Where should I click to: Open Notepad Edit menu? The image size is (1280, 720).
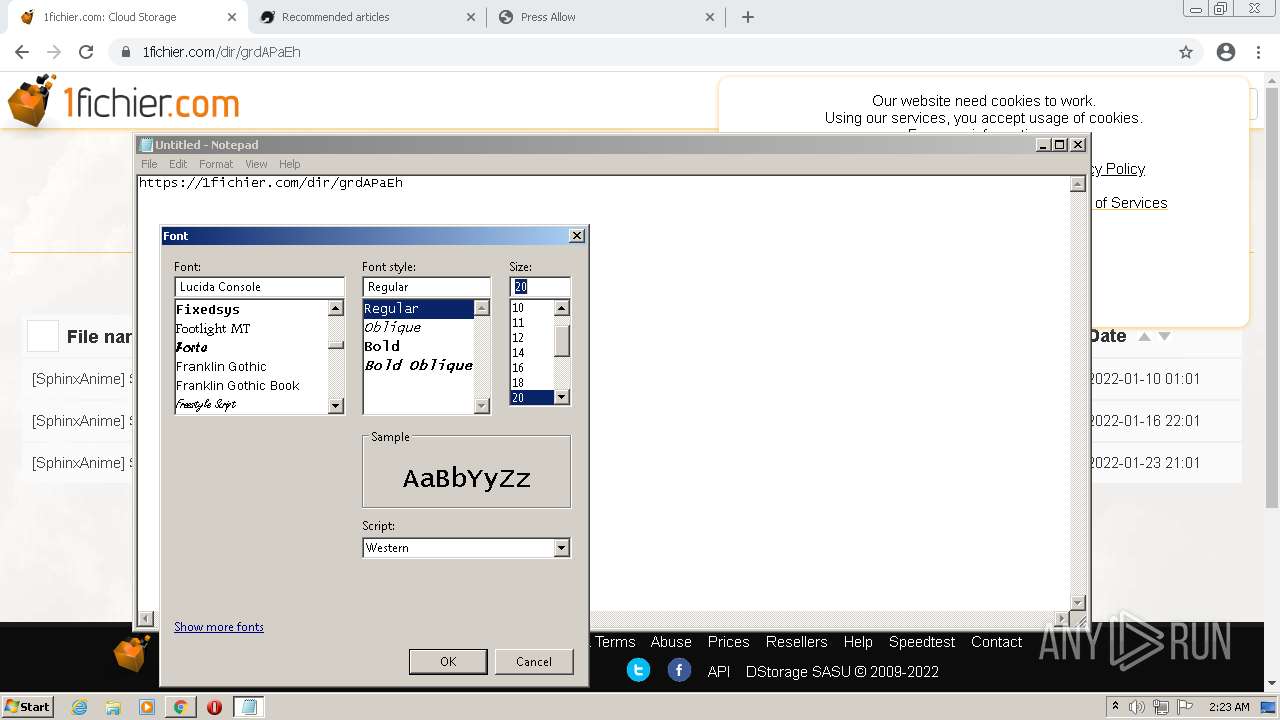point(178,164)
